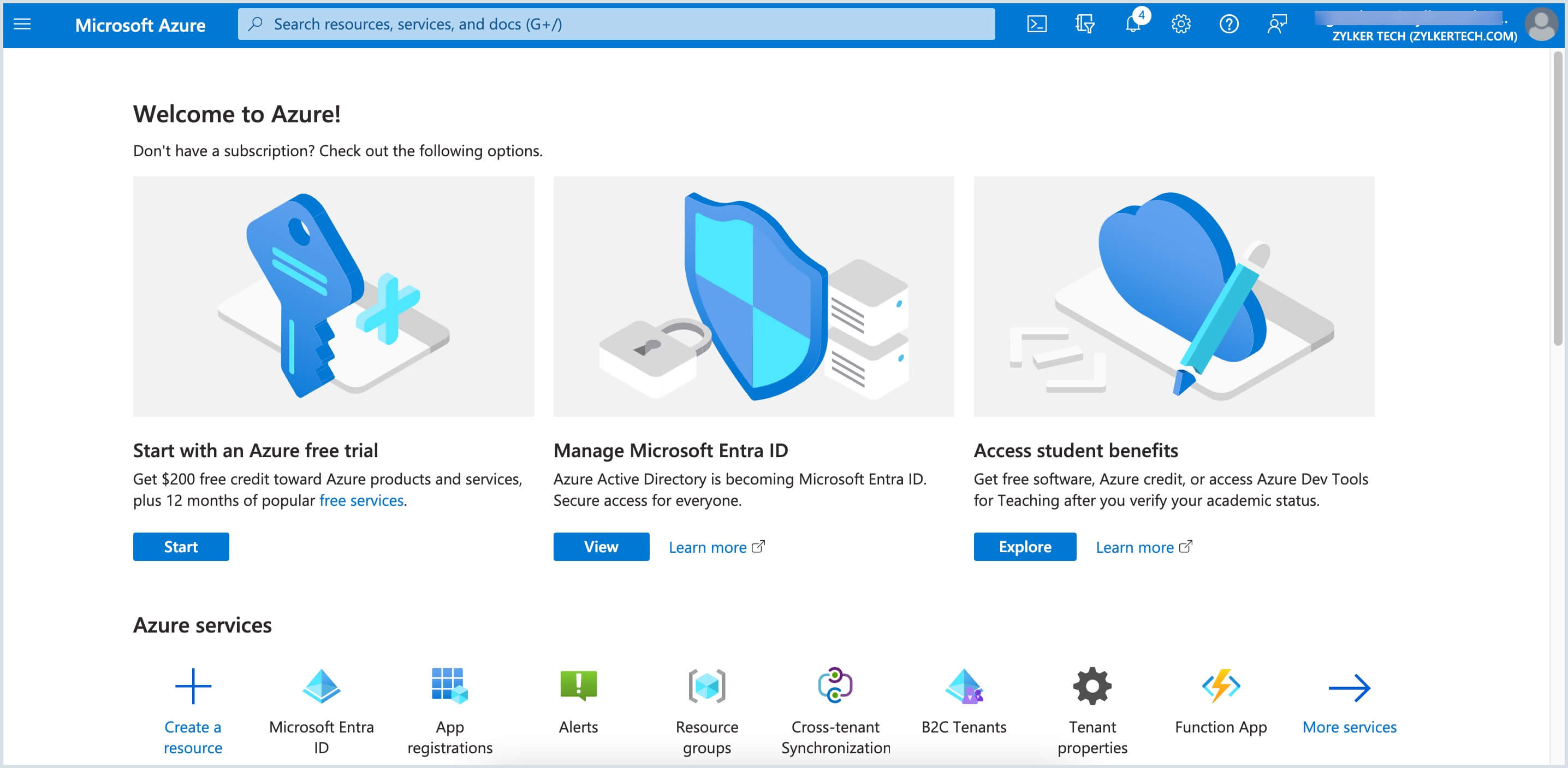The height and width of the screenshot is (768, 1568).
Task: Open the Alerts service icon
Action: [578, 687]
